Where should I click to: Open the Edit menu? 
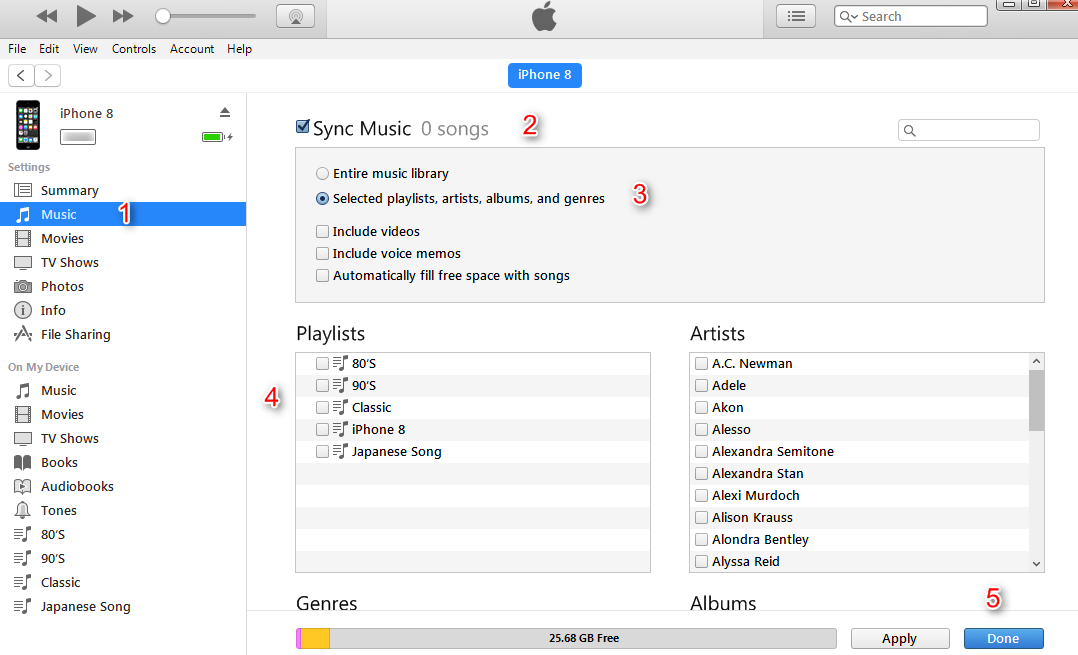coord(49,49)
